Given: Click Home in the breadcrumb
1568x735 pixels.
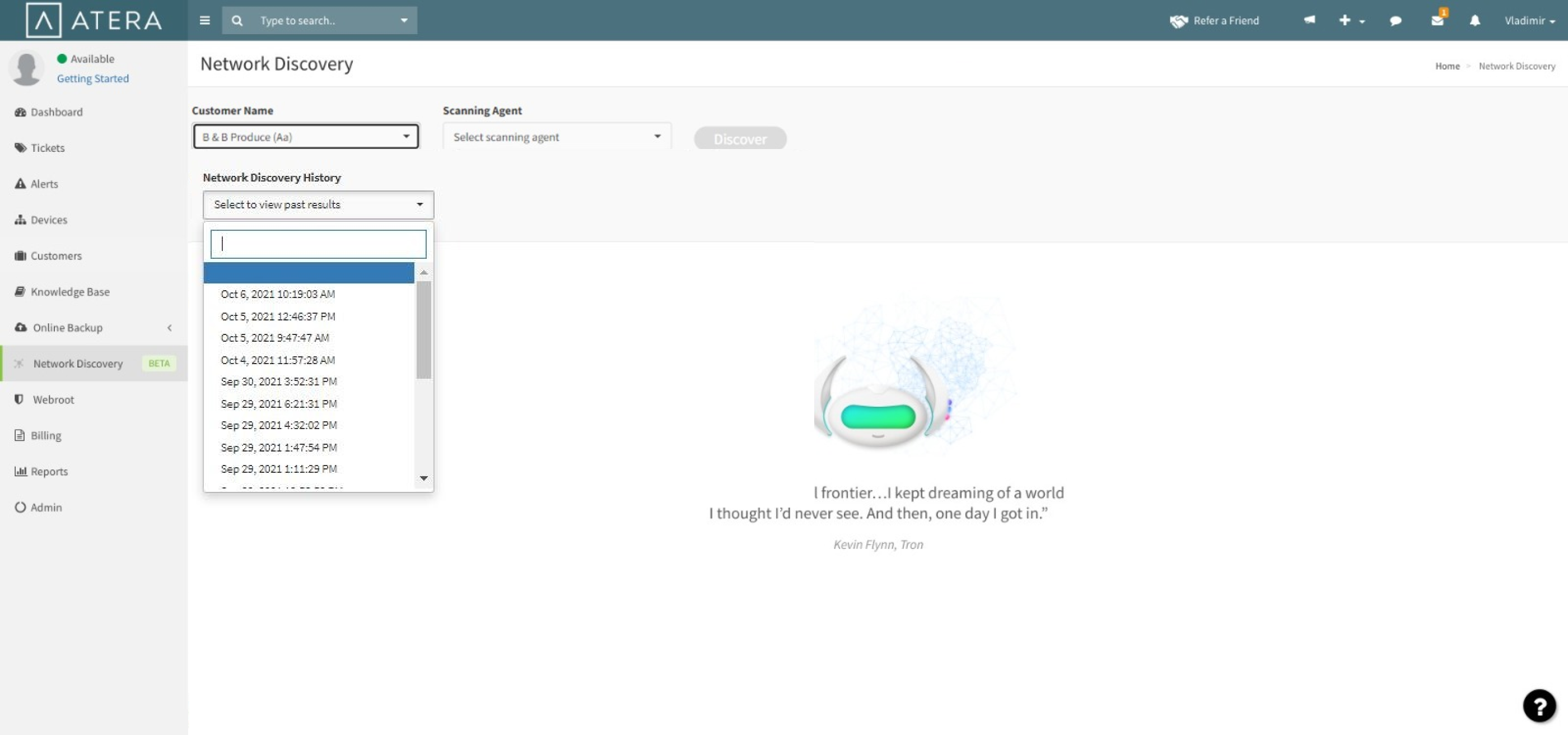Looking at the screenshot, I should (x=1447, y=66).
